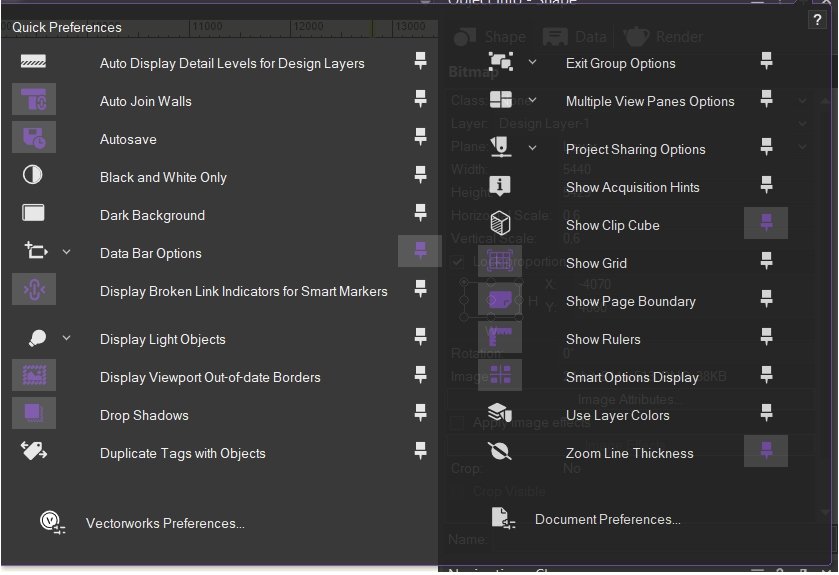Toggle the pin for Show Clip Cube

(x=766, y=225)
